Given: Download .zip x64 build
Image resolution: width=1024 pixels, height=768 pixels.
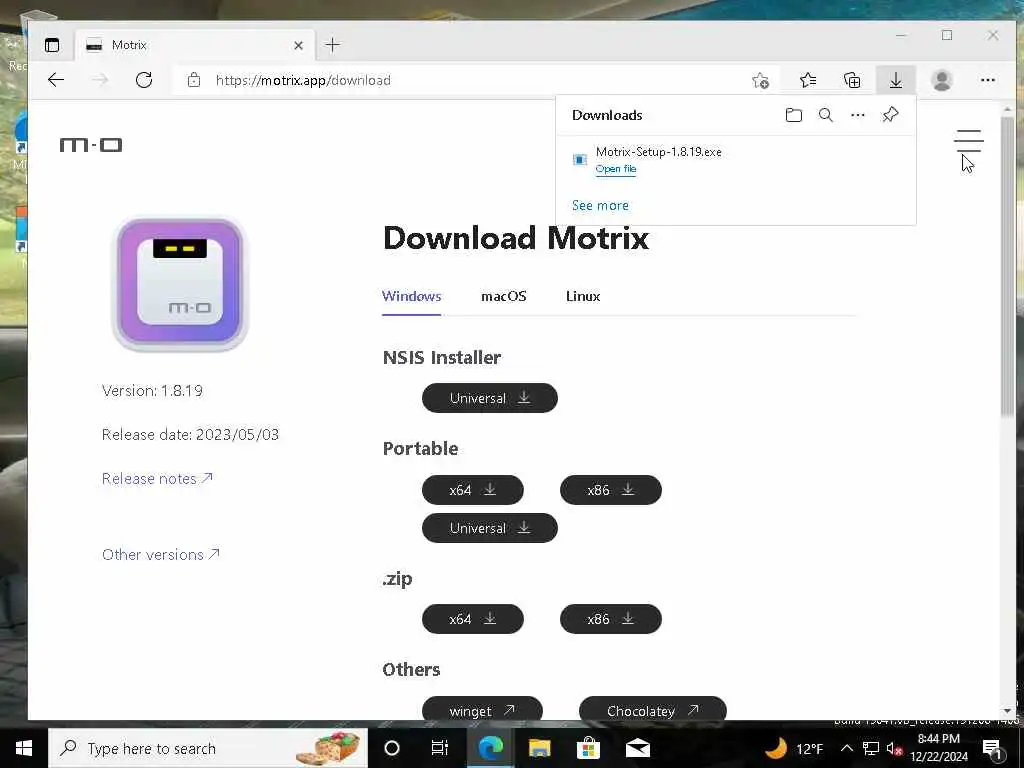Looking at the screenshot, I should pyautogui.click(x=473, y=619).
